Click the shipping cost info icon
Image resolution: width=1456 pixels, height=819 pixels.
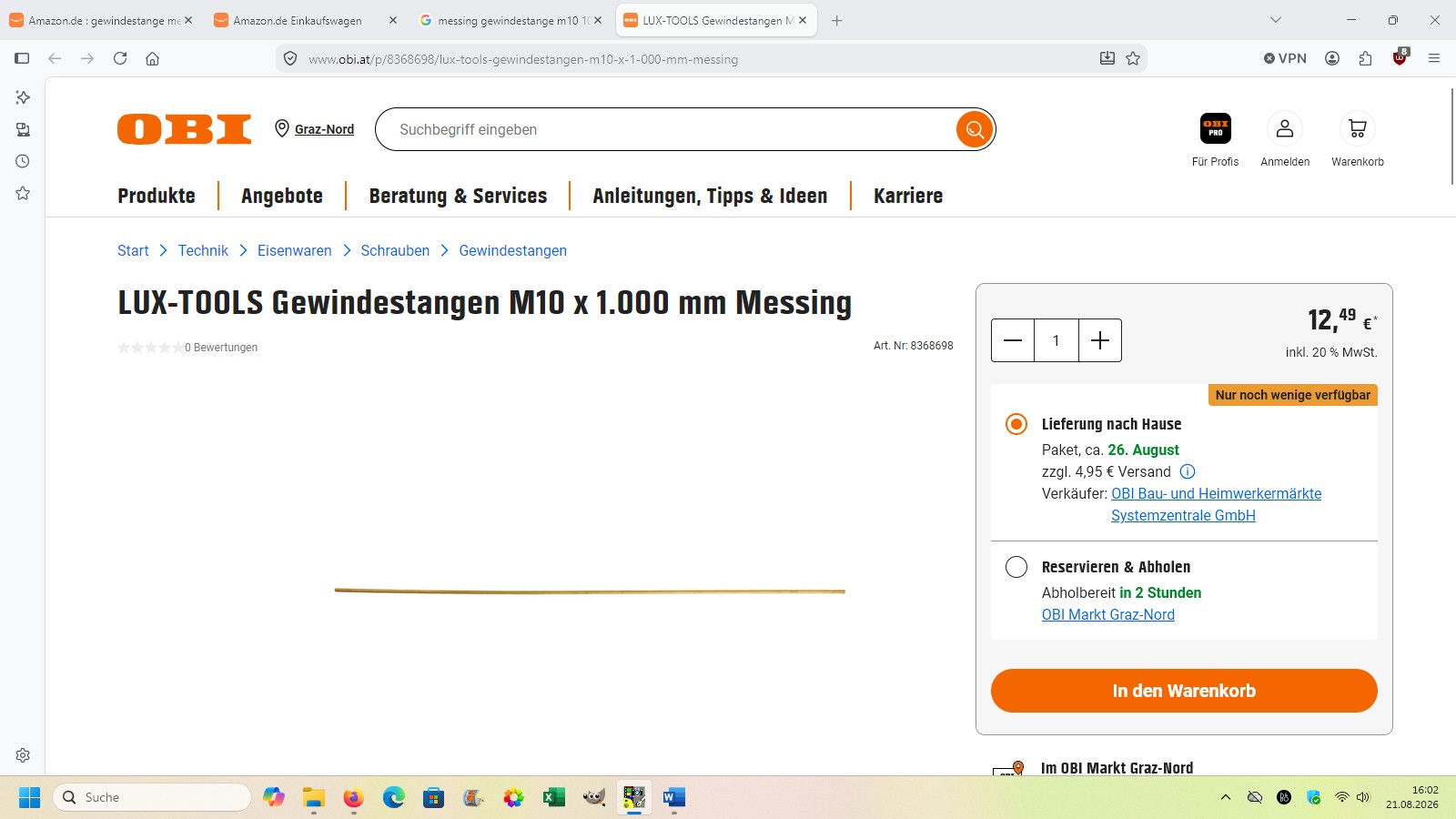coord(1188,471)
